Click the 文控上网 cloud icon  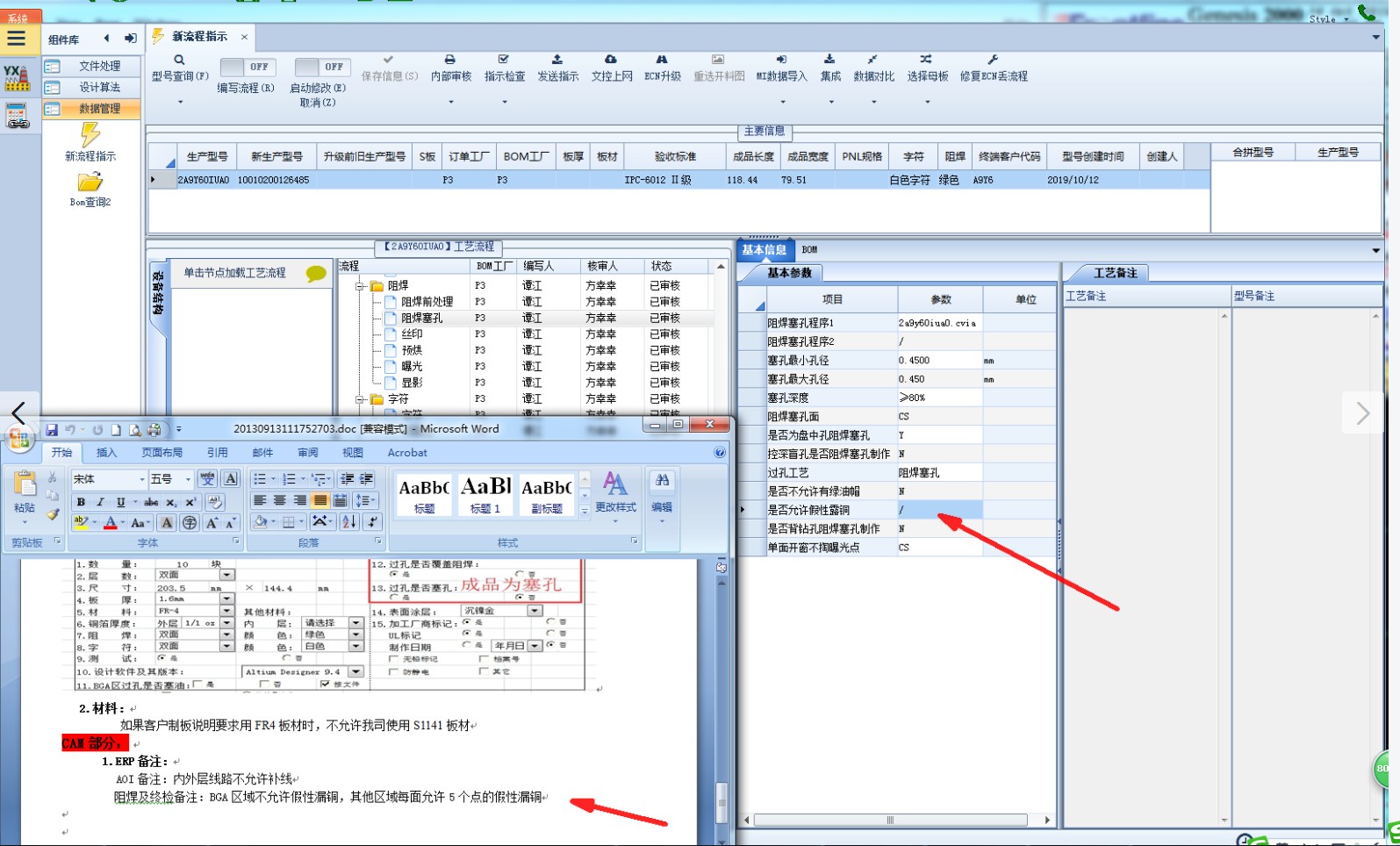point(611,60)
